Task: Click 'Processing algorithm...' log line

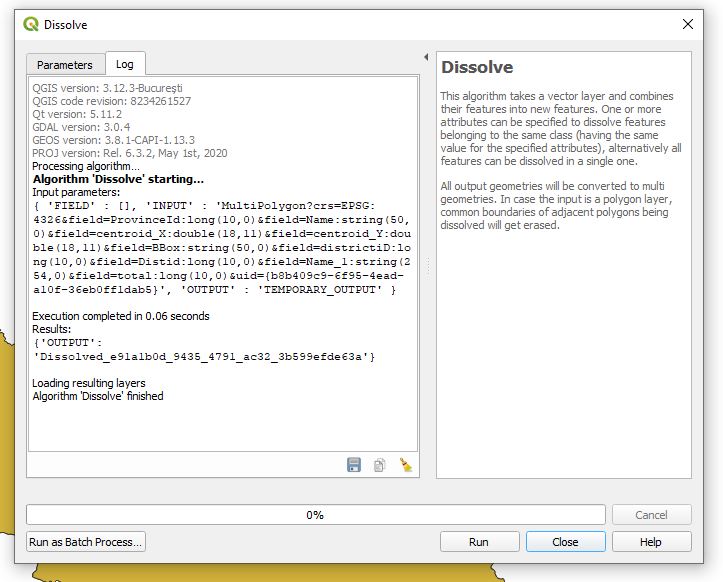Action: point(86,166)
